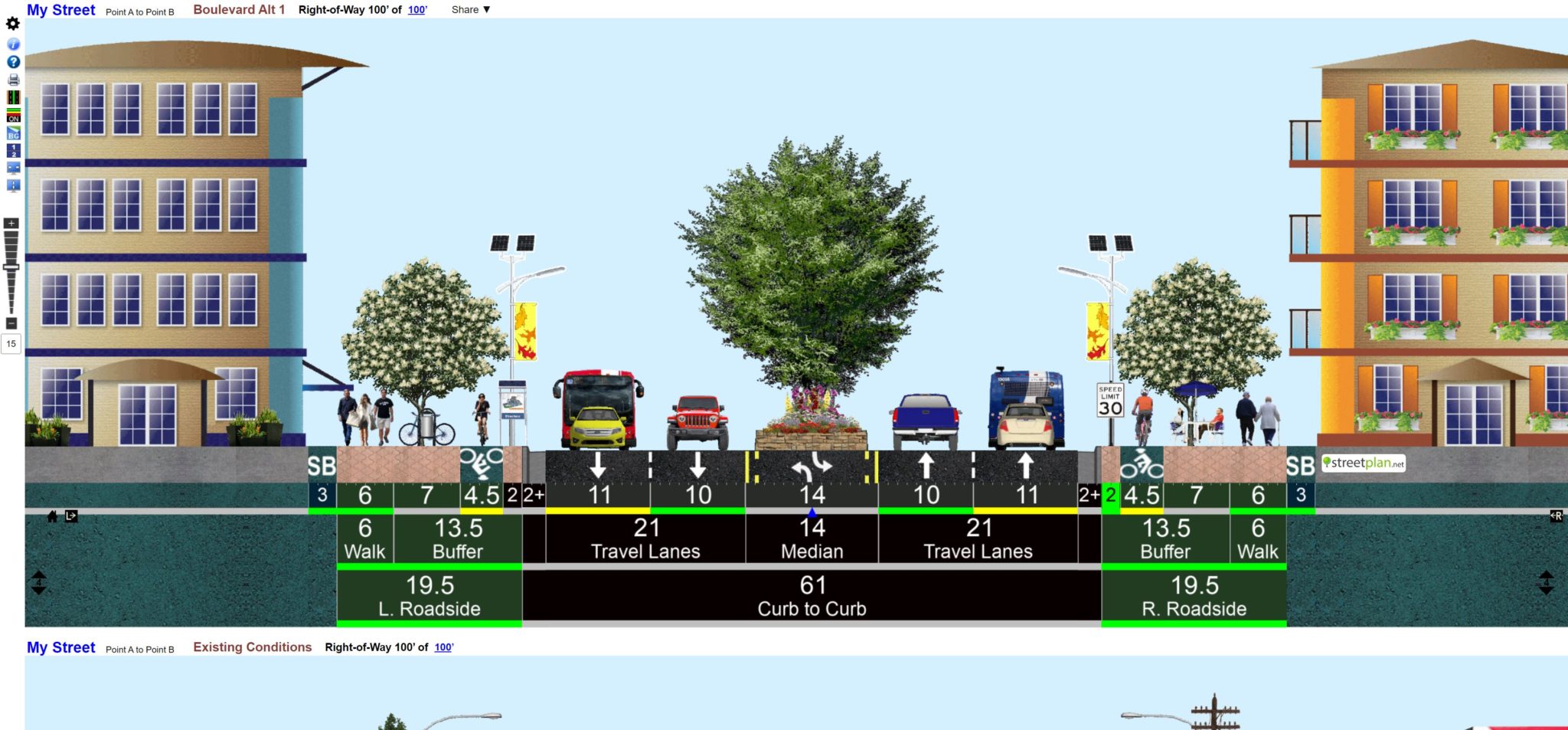
Task: Open help with the question mark icon
Action: tap(13, 62)
